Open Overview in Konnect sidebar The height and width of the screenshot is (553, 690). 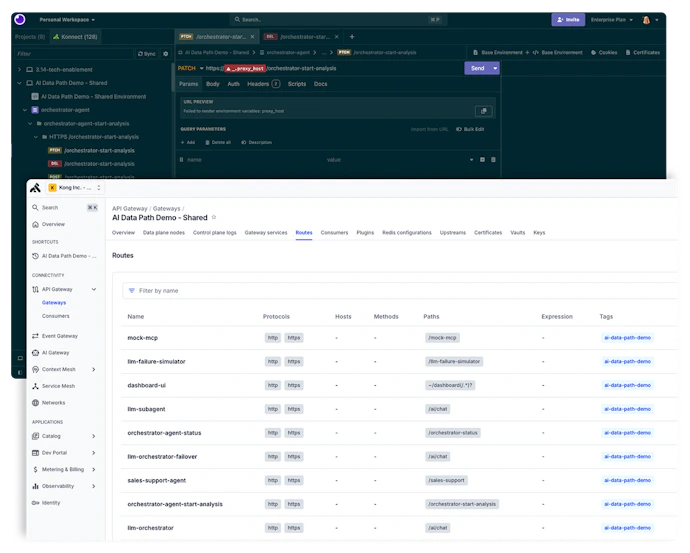[x=49, y=224]
